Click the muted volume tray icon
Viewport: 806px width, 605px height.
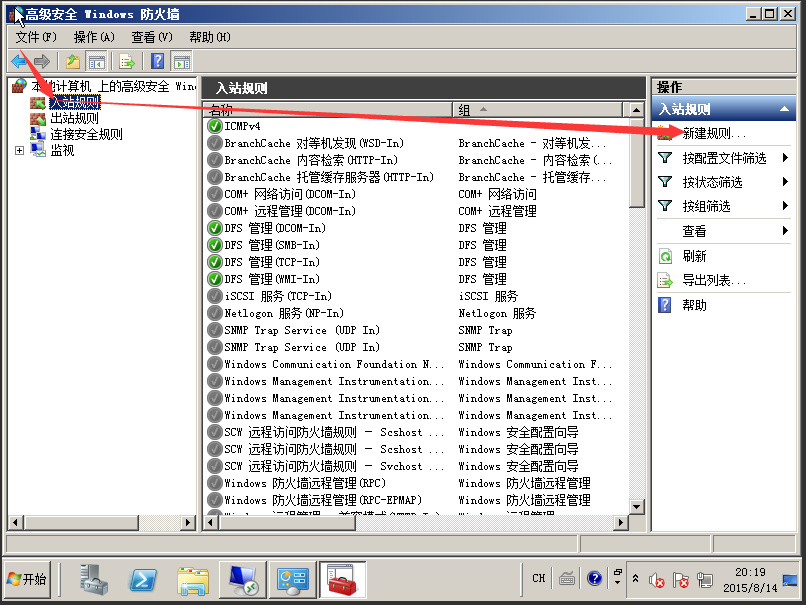[656, 580]
